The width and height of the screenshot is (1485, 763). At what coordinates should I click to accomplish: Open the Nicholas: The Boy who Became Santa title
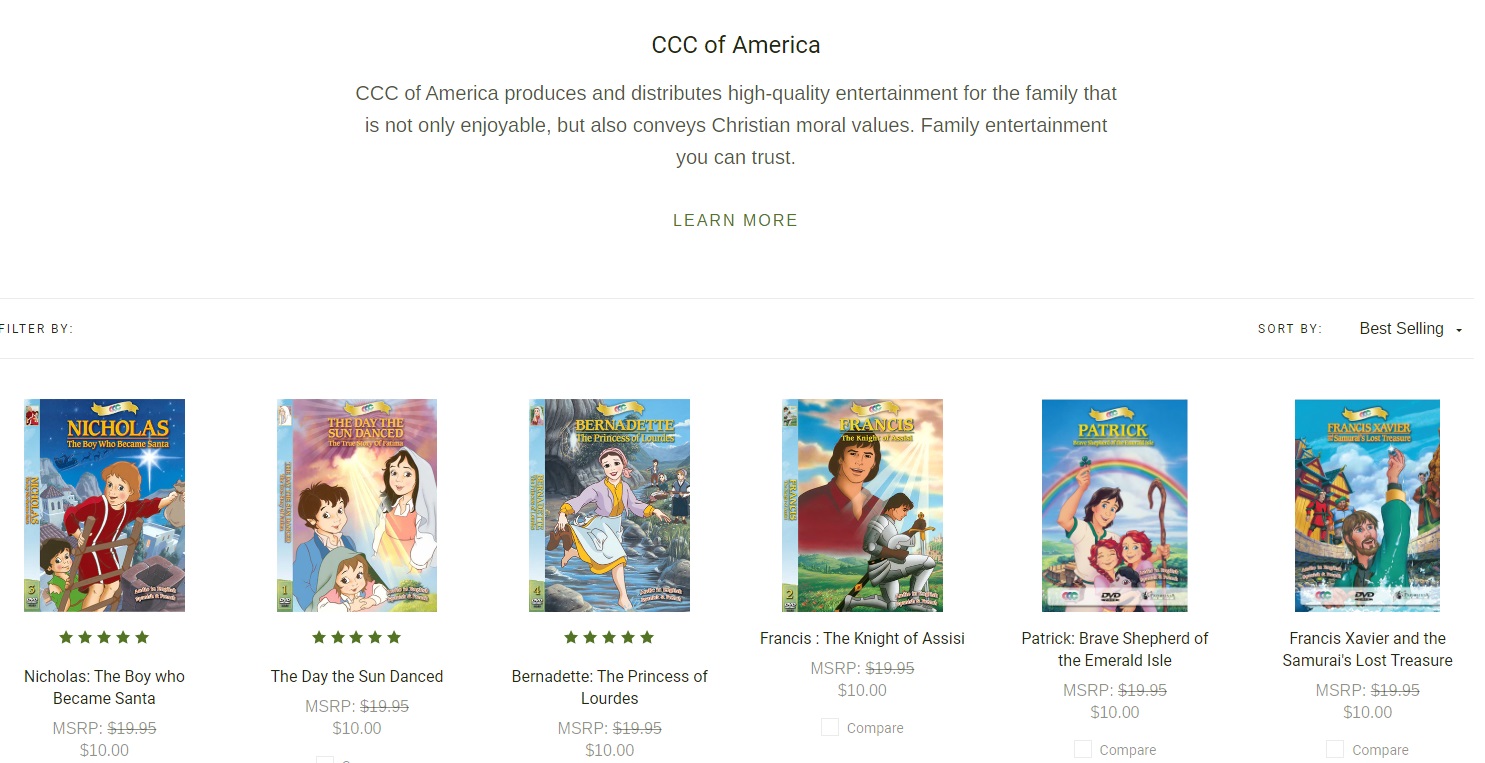tap(104, 687)
